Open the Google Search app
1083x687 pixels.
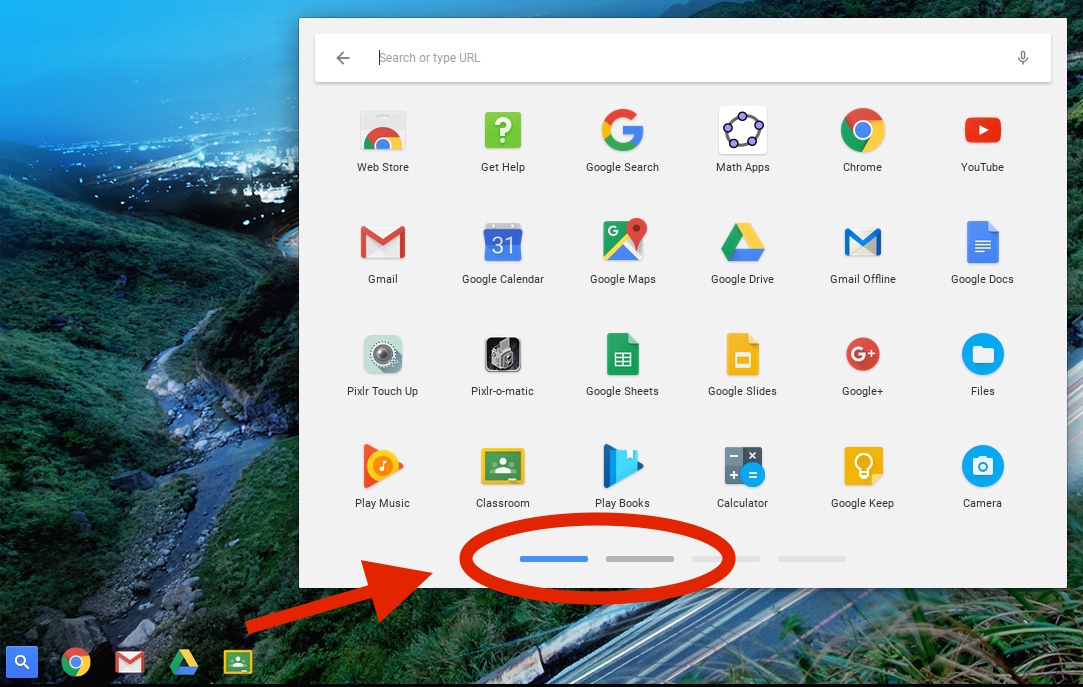(622, 130)
